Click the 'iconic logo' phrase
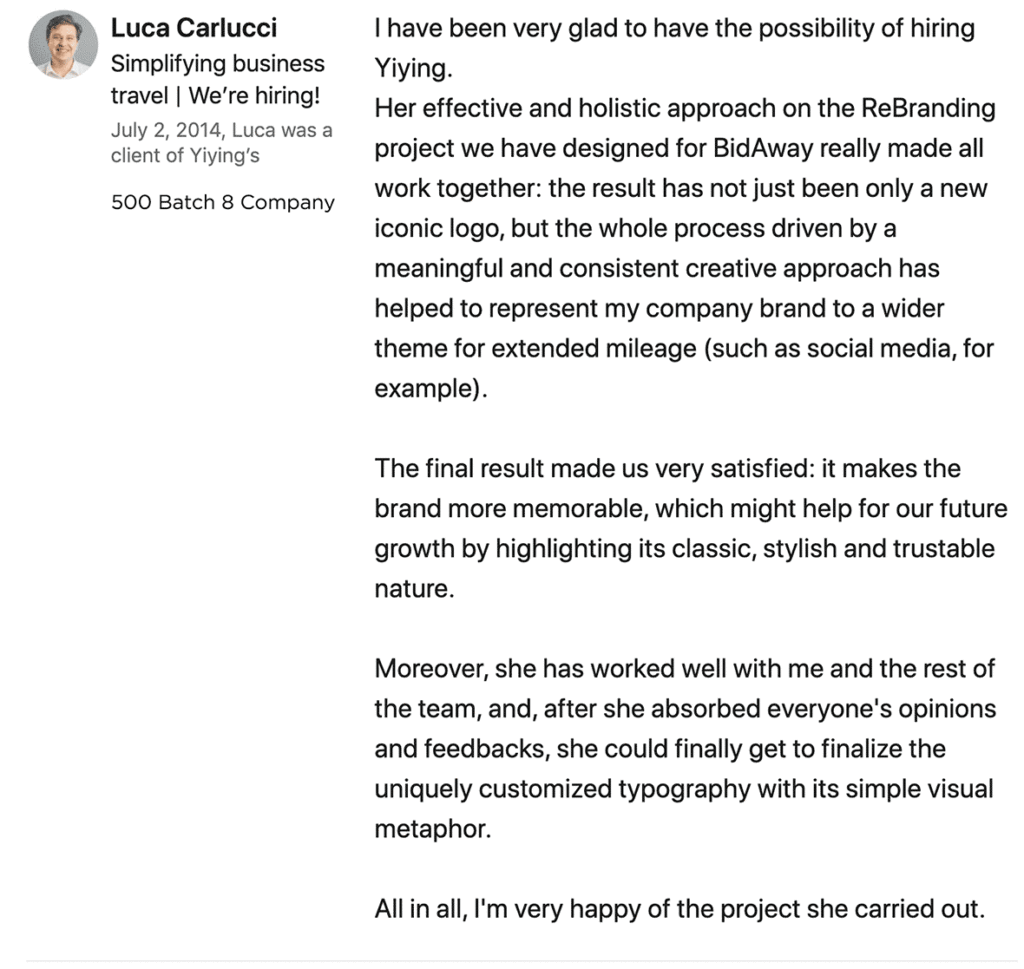1024x969 pixels. click(x=438, y=229)
